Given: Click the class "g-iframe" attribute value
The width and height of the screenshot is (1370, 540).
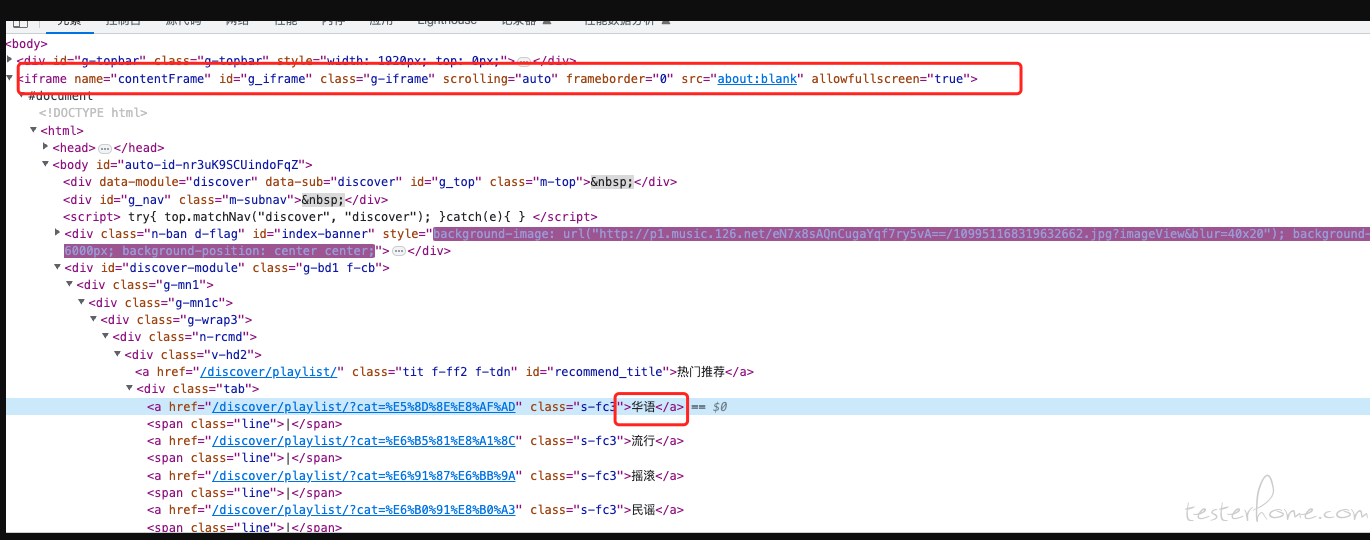Looking at the screenshot, I should (x=398, y=78).
